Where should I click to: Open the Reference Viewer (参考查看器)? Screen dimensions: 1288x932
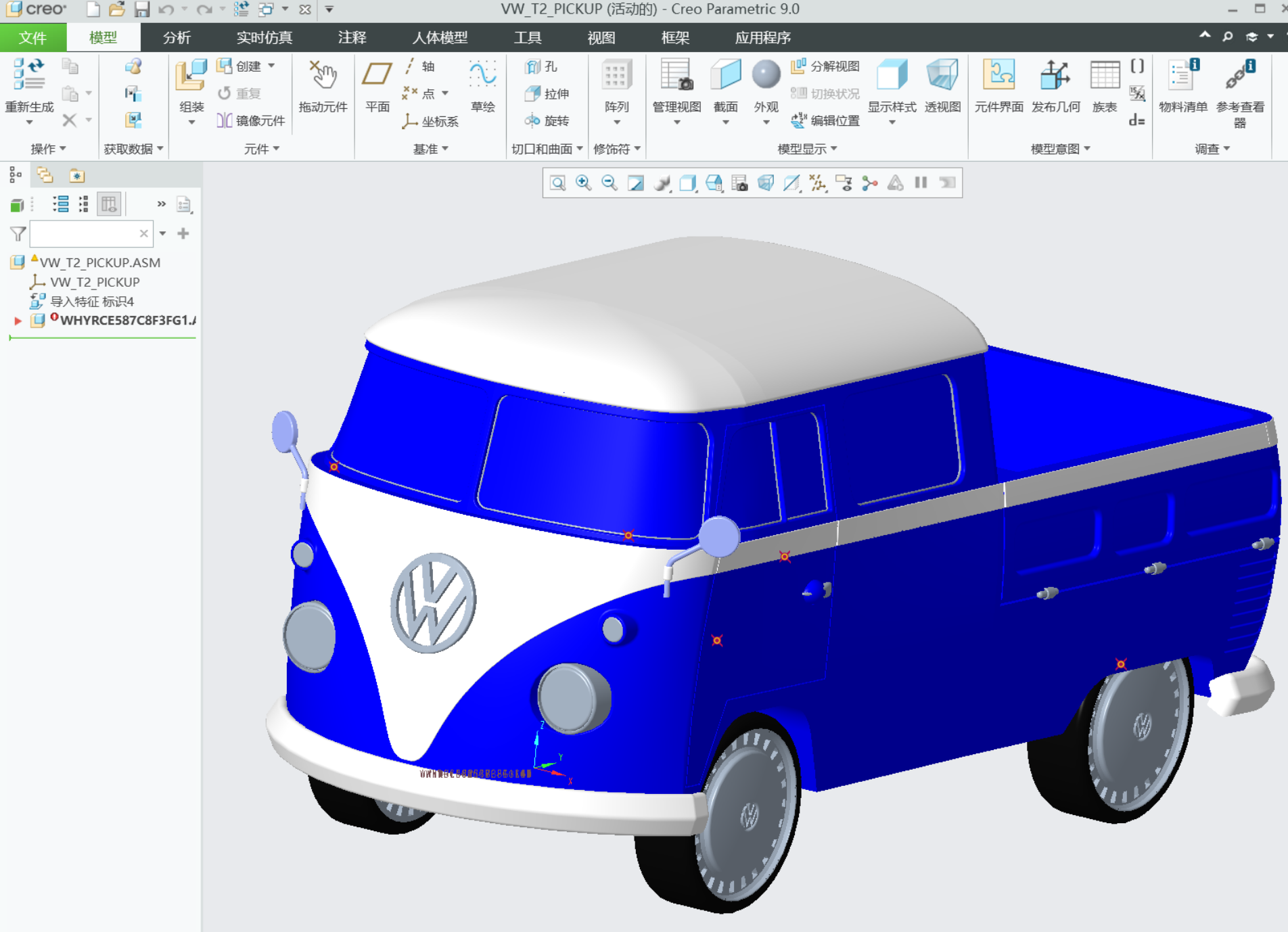pos(1240,74)
